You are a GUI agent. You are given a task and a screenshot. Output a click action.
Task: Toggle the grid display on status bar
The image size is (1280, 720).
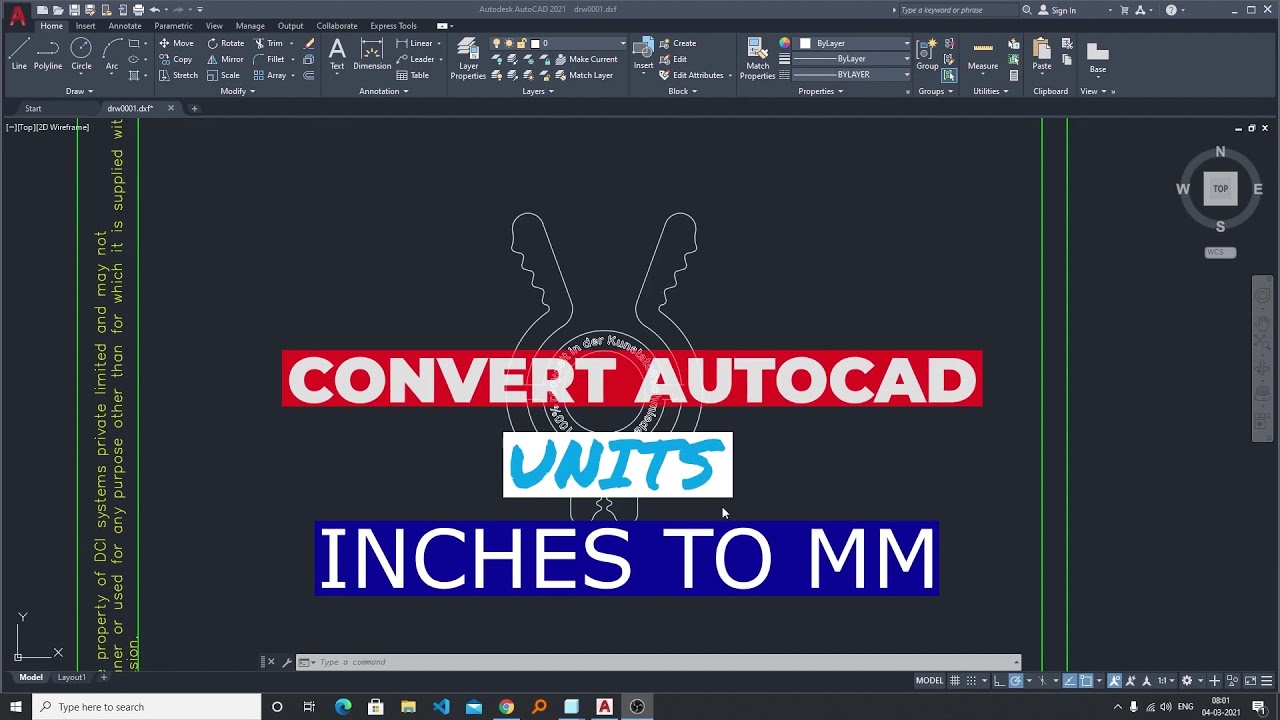click(x=955, y=680)
